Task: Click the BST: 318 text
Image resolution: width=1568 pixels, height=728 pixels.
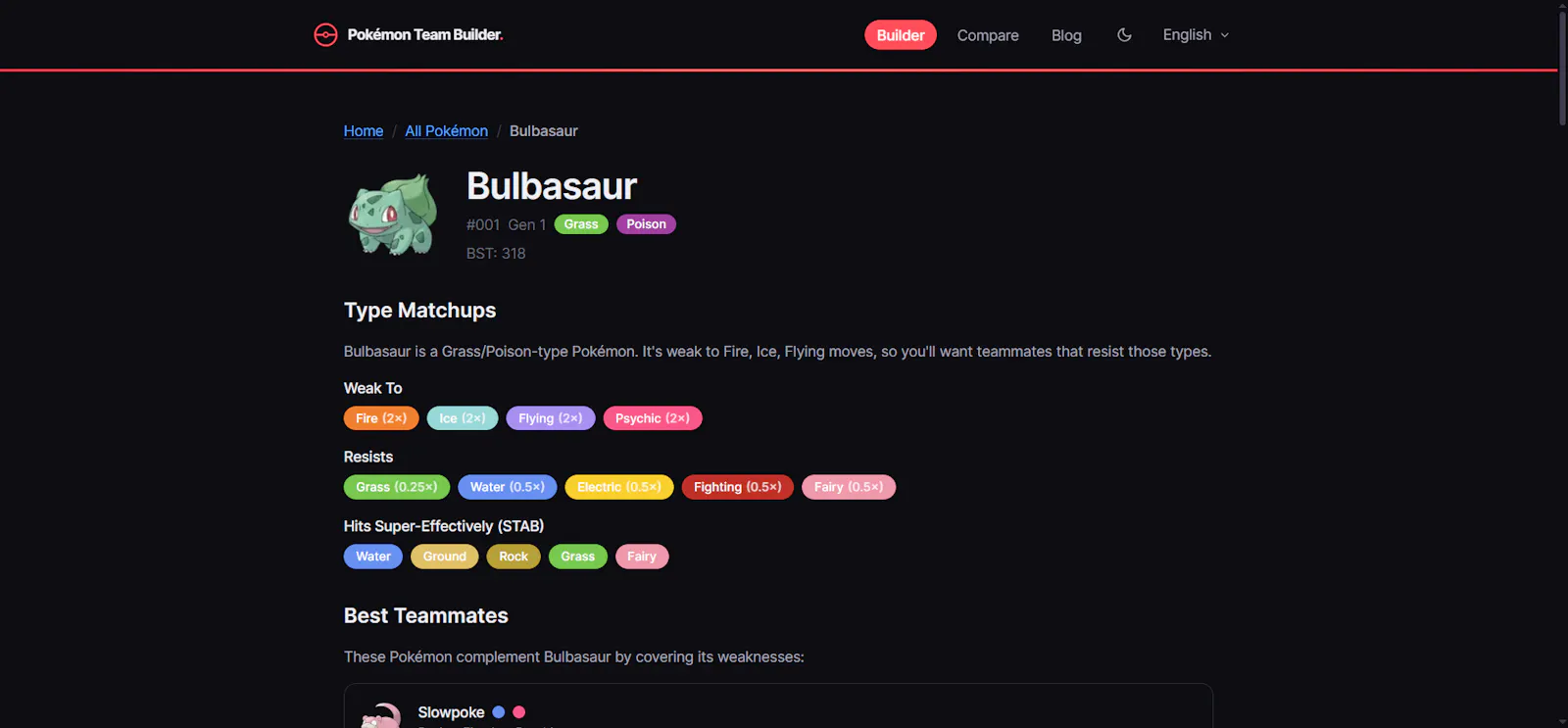Action: pyautogui.click(x=496, y=254)
